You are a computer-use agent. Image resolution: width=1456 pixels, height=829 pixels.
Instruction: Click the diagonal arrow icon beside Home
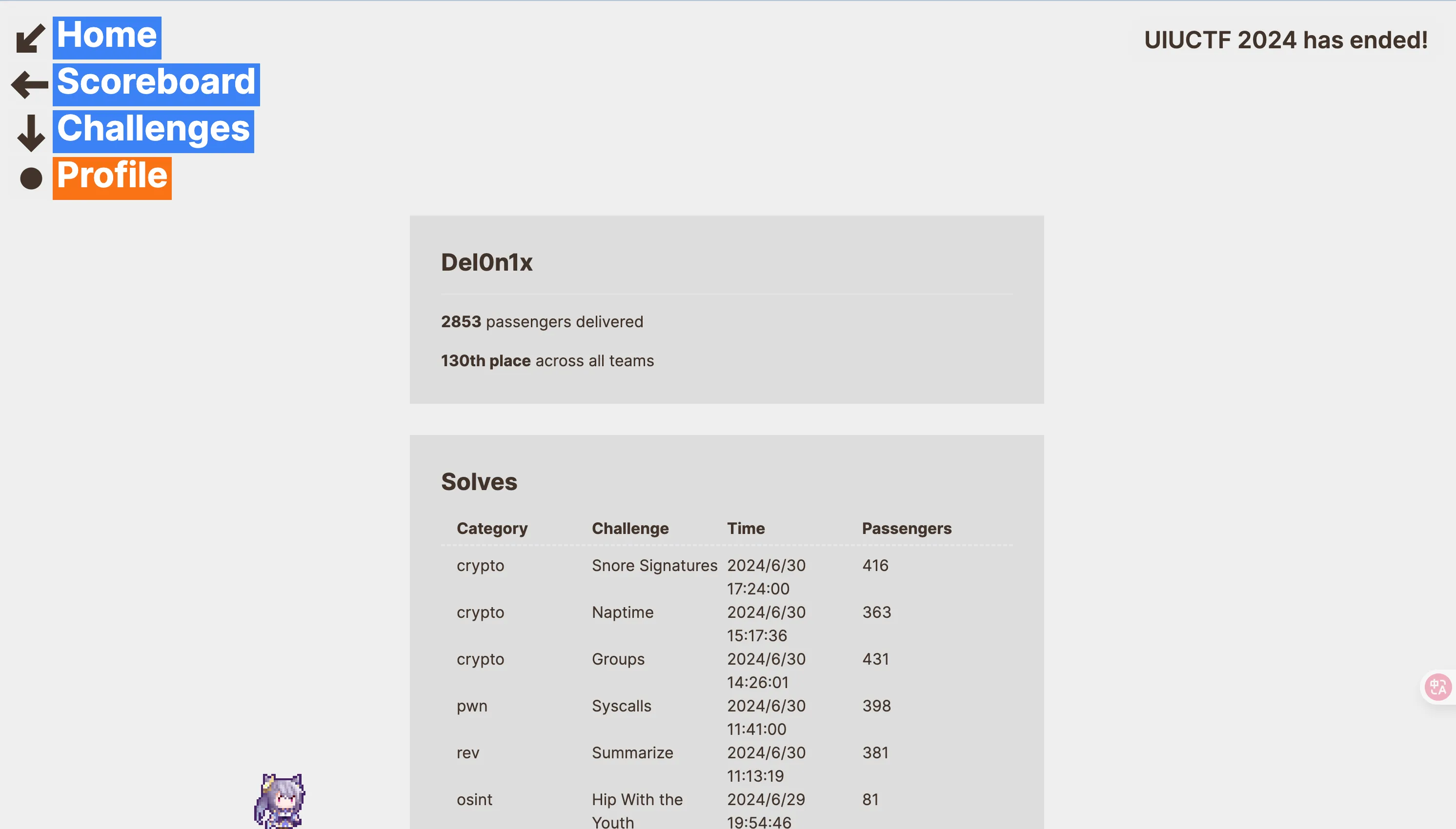[x=31, y=38]
